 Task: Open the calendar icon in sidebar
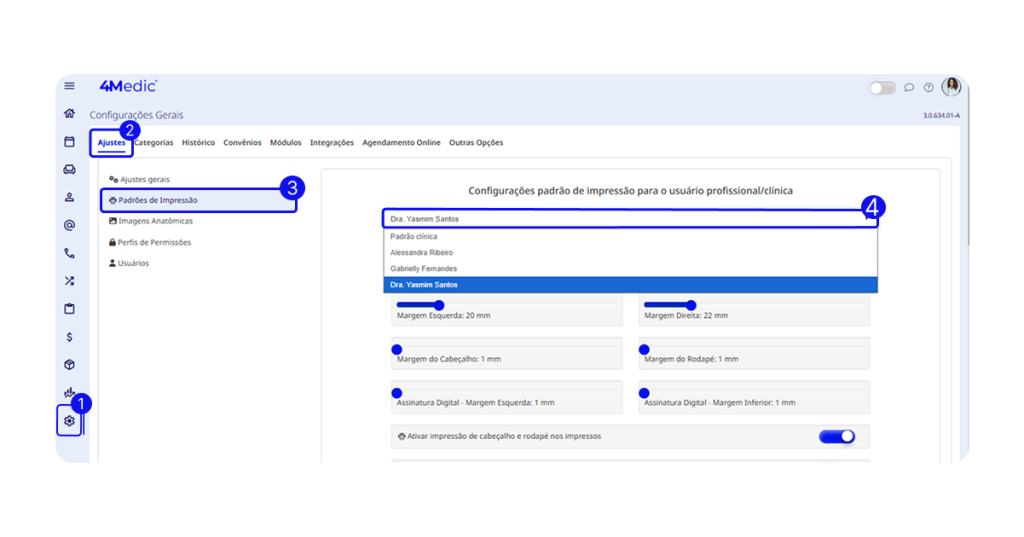click(69, 142)
